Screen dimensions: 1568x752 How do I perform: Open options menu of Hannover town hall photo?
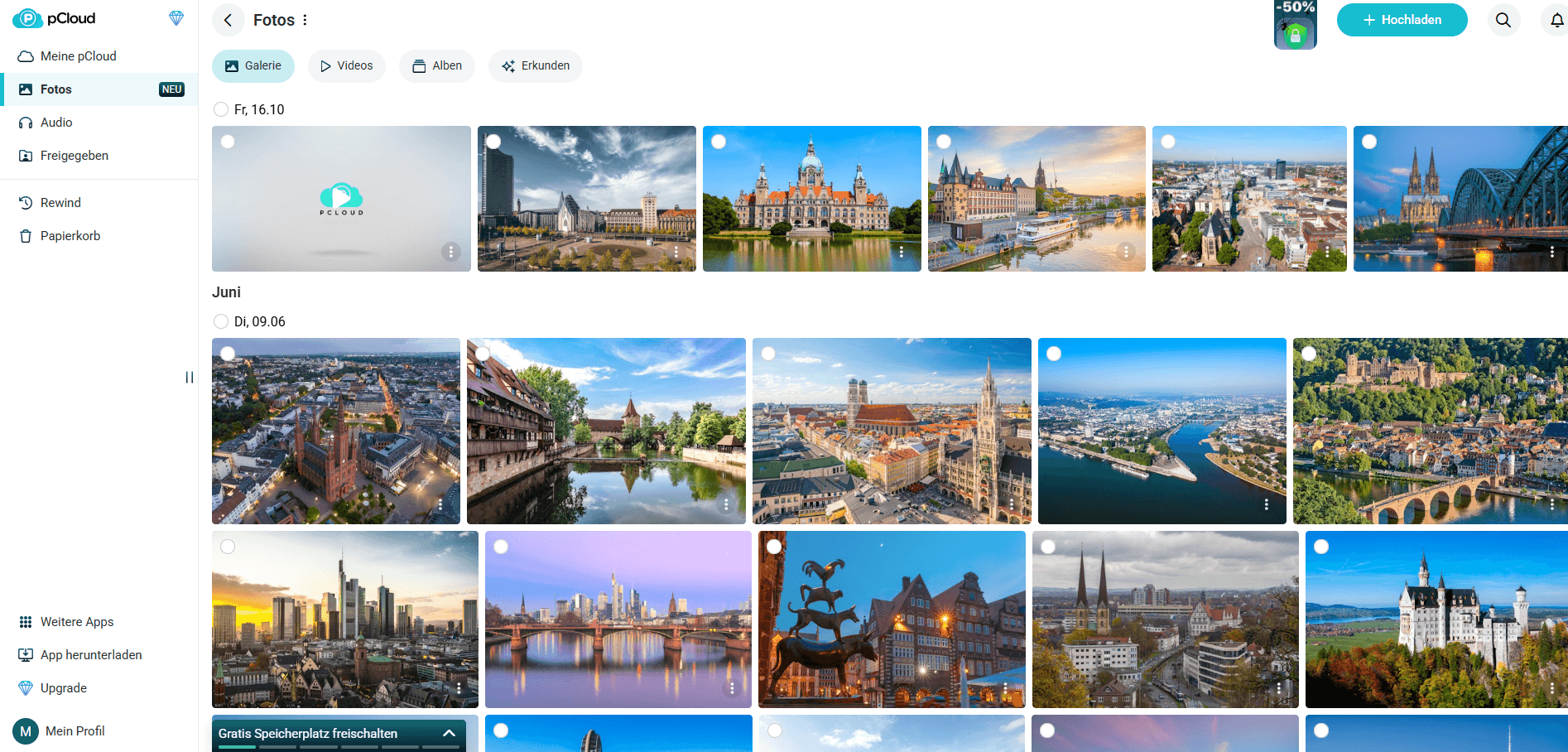coord(901,252)
